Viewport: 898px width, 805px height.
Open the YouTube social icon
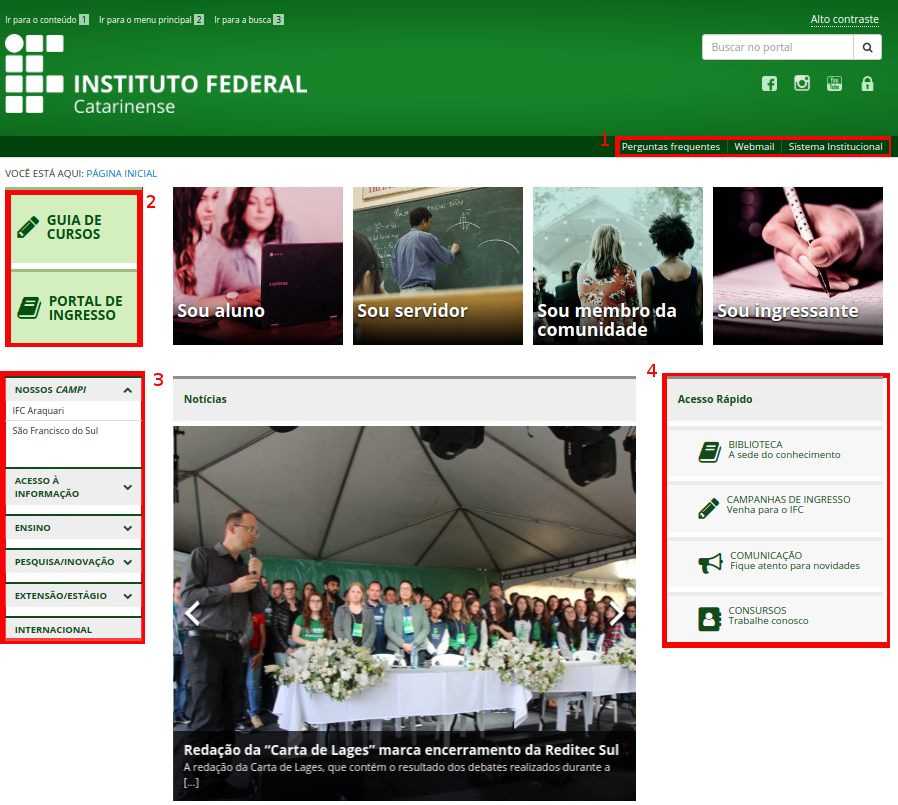(834, 84)
